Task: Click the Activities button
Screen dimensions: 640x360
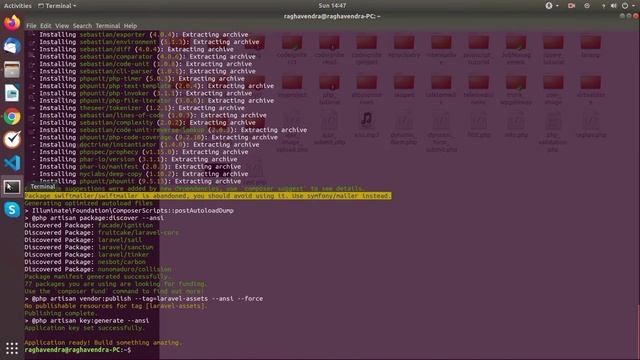Action: (x=18, y=6)
